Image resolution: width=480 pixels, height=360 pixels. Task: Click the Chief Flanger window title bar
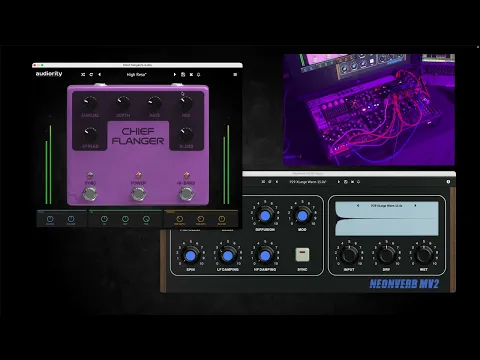click(137, 65)
